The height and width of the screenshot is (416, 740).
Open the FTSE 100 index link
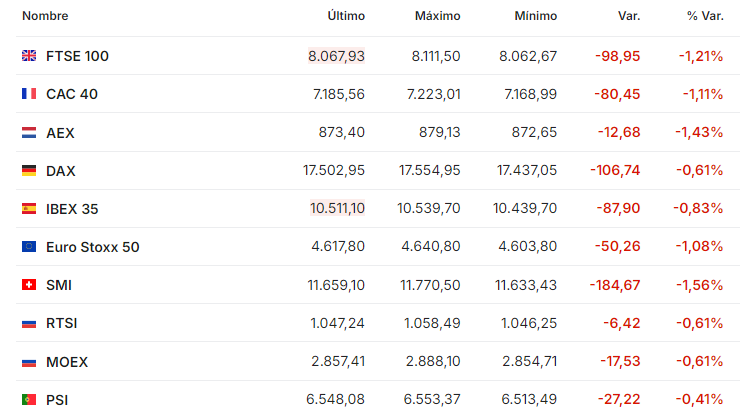(77, 56)
